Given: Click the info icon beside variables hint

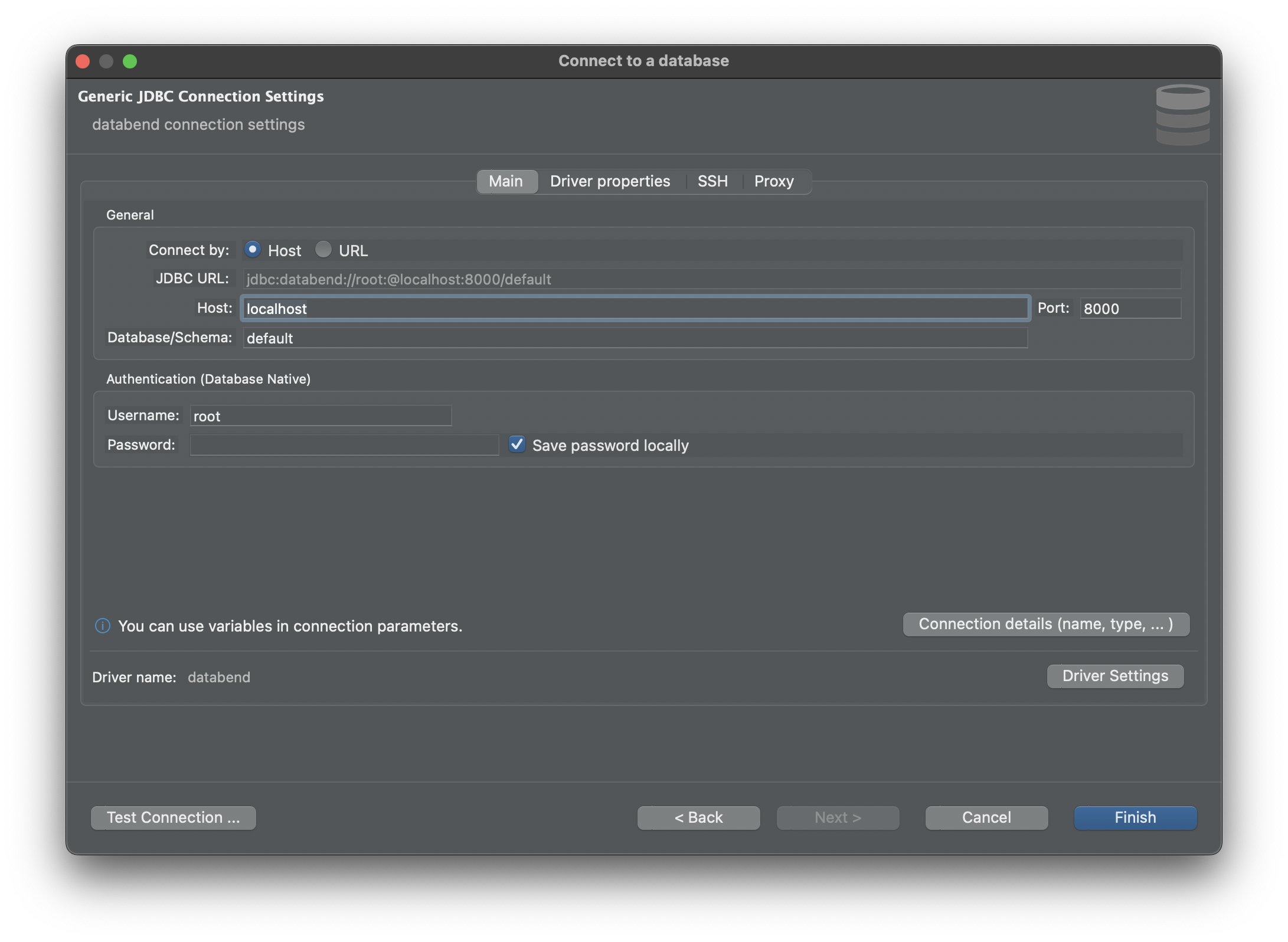Looking at the screenshot, I should coord(103,626).
